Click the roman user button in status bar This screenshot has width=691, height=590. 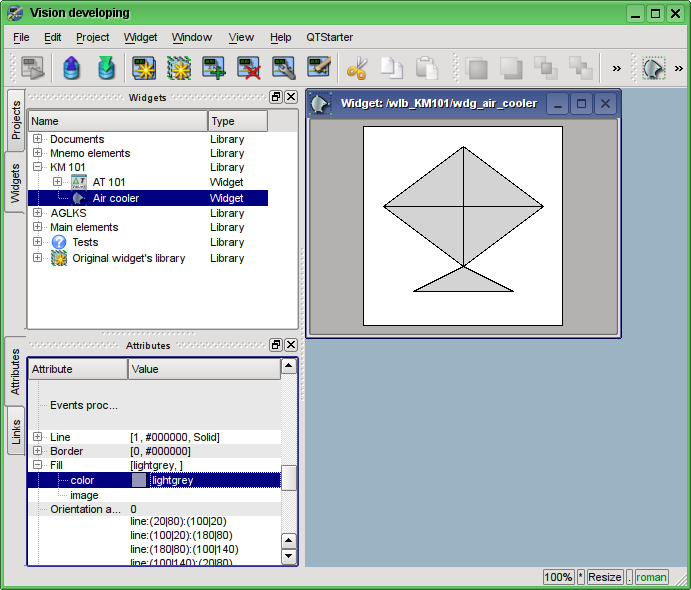651,577
